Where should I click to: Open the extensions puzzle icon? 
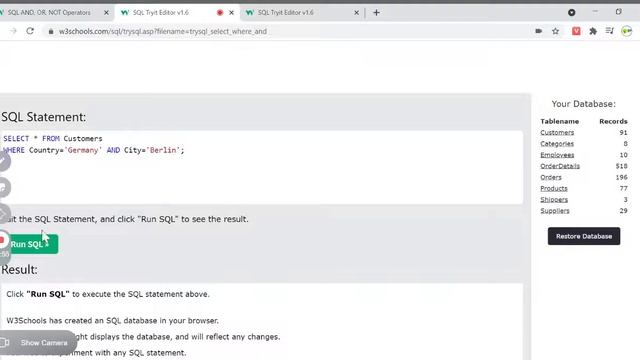tap(593, 31)
